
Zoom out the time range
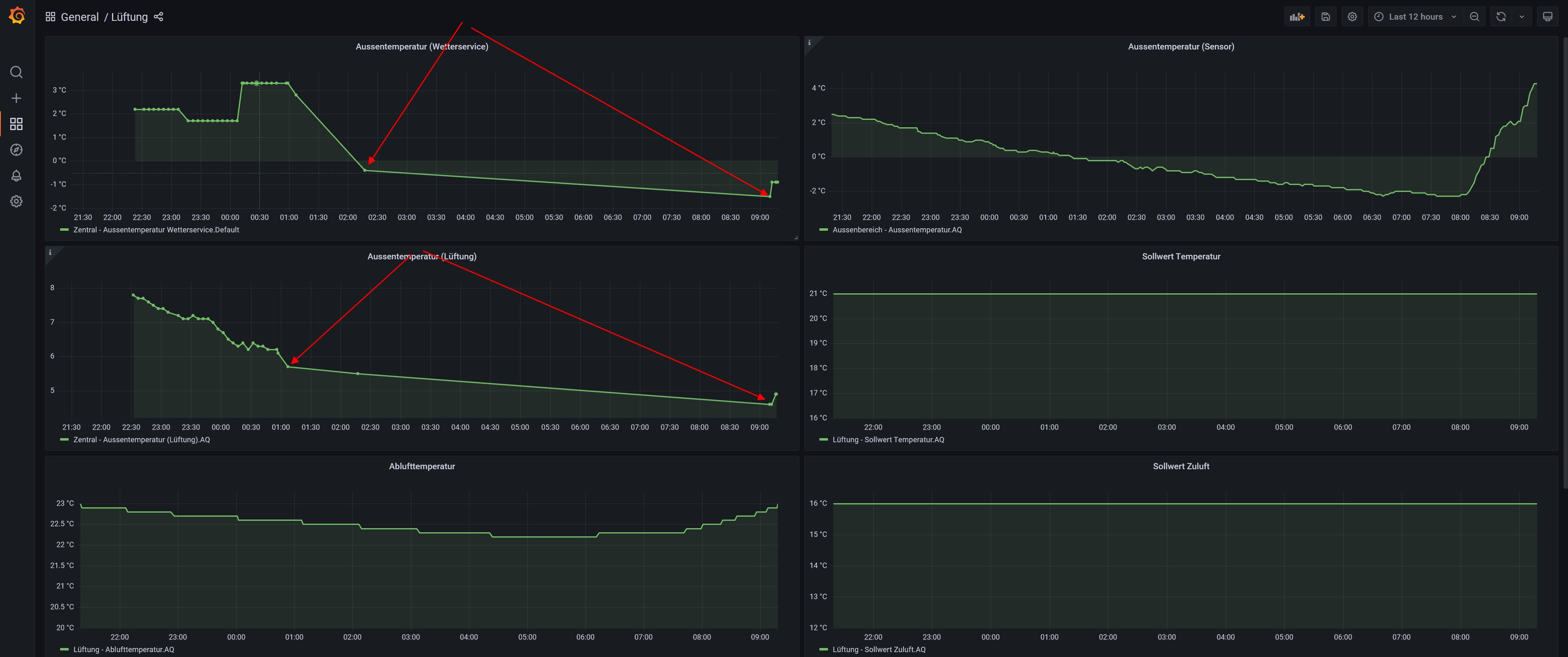pyautogui.click(x=1474, y=17)
